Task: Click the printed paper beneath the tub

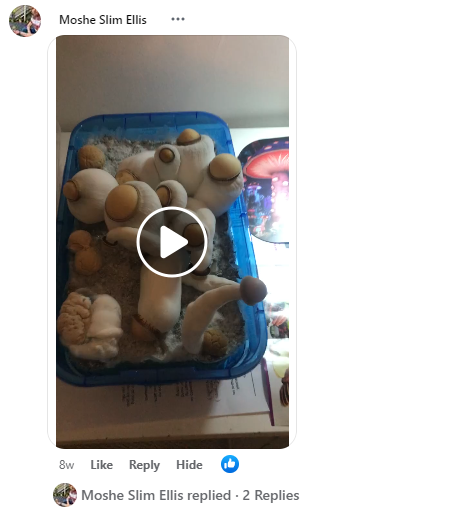Action: click(187, 398)
